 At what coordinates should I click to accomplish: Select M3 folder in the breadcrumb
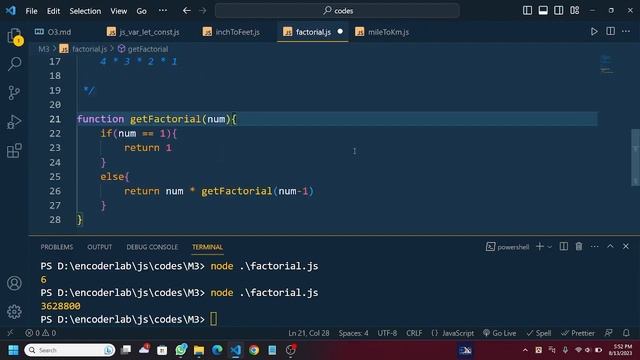pyautogui.click(x=44, y=49)
